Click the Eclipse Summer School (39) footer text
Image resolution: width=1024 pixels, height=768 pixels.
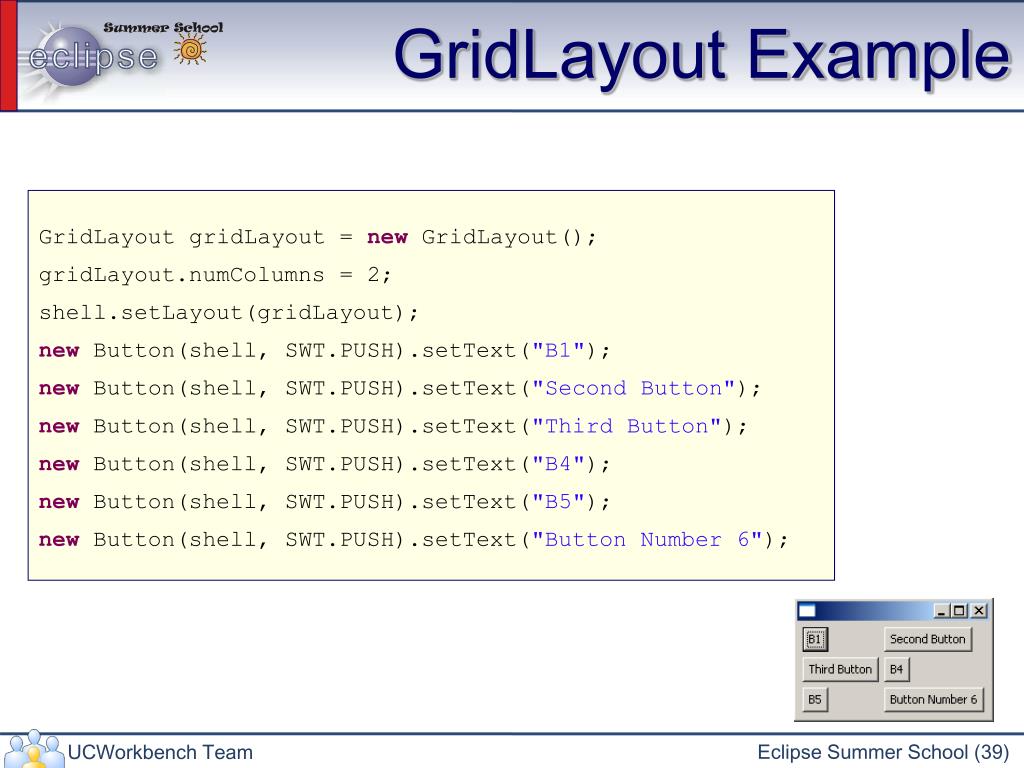883,752
